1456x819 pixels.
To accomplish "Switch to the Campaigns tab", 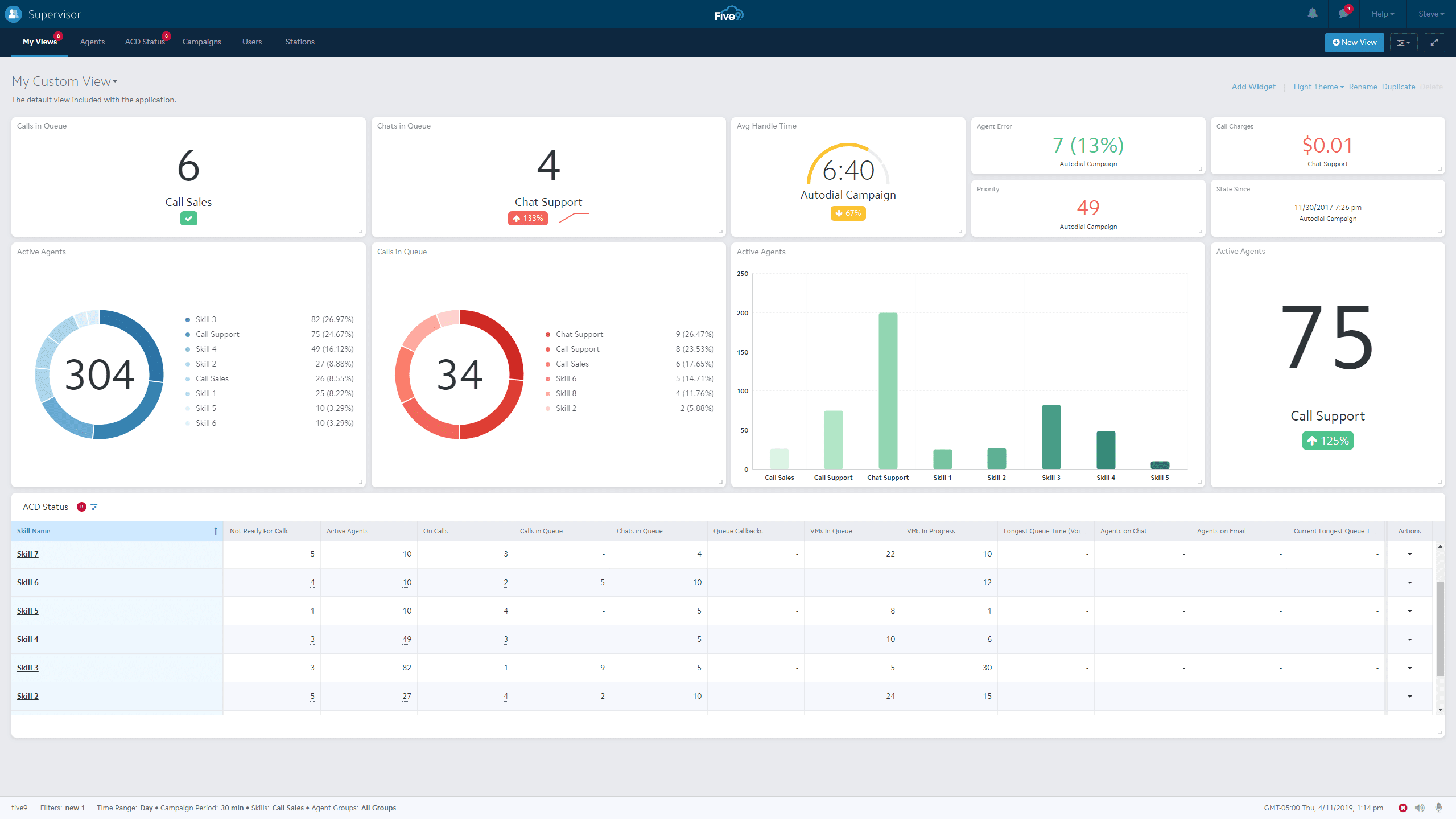I will [x=201, y=42].
